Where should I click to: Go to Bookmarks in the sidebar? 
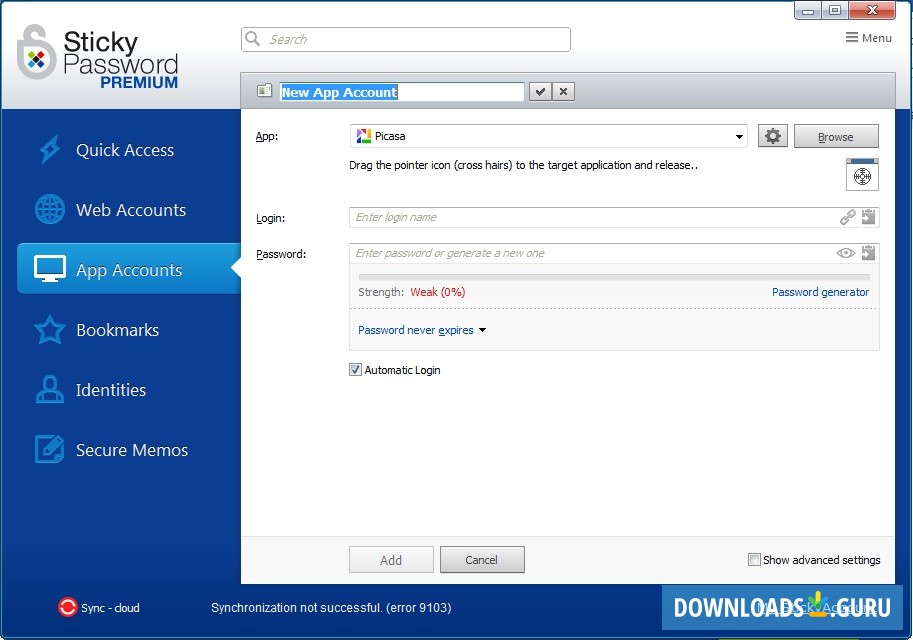click(x=129, y=330)
